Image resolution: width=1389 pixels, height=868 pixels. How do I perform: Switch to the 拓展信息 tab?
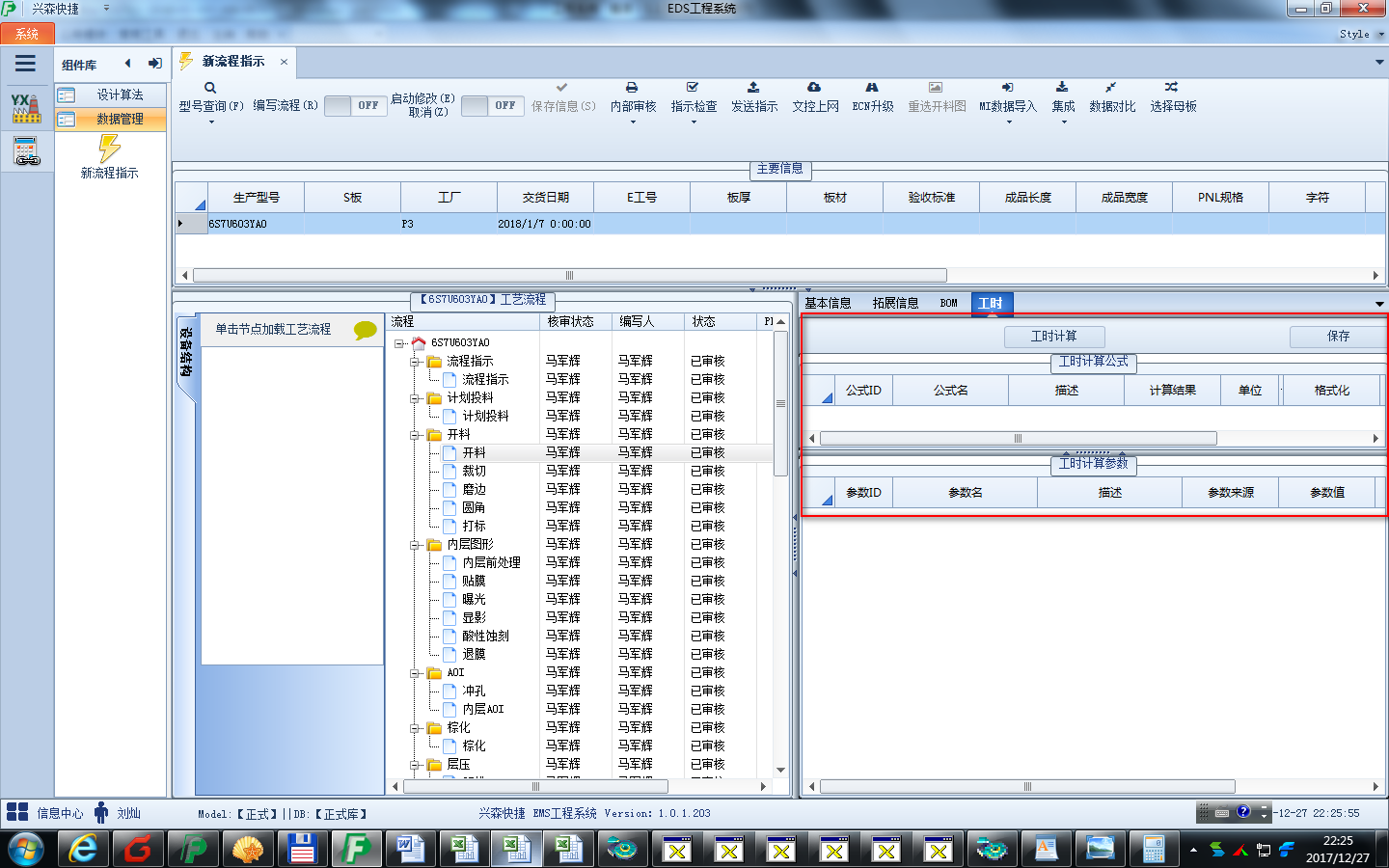pos(895,303)
